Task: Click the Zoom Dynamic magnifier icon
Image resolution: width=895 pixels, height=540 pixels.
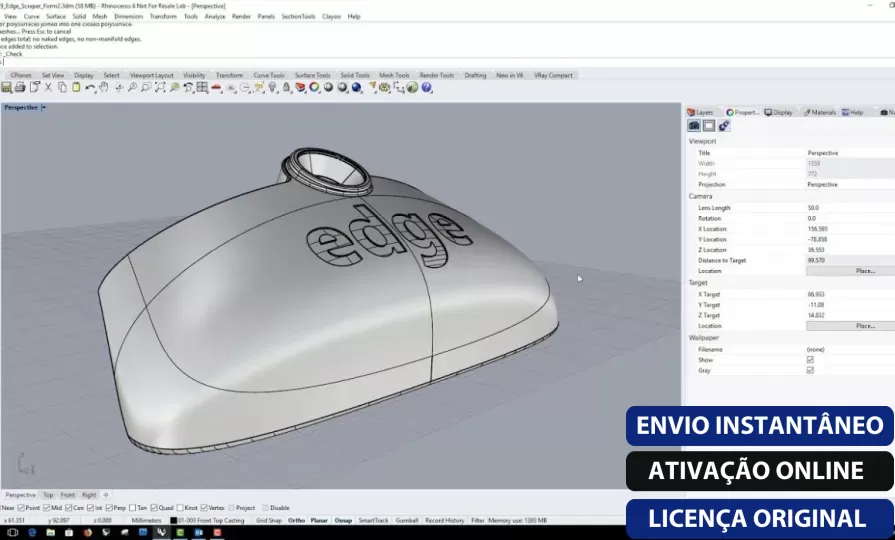Action: pos(132,87)
